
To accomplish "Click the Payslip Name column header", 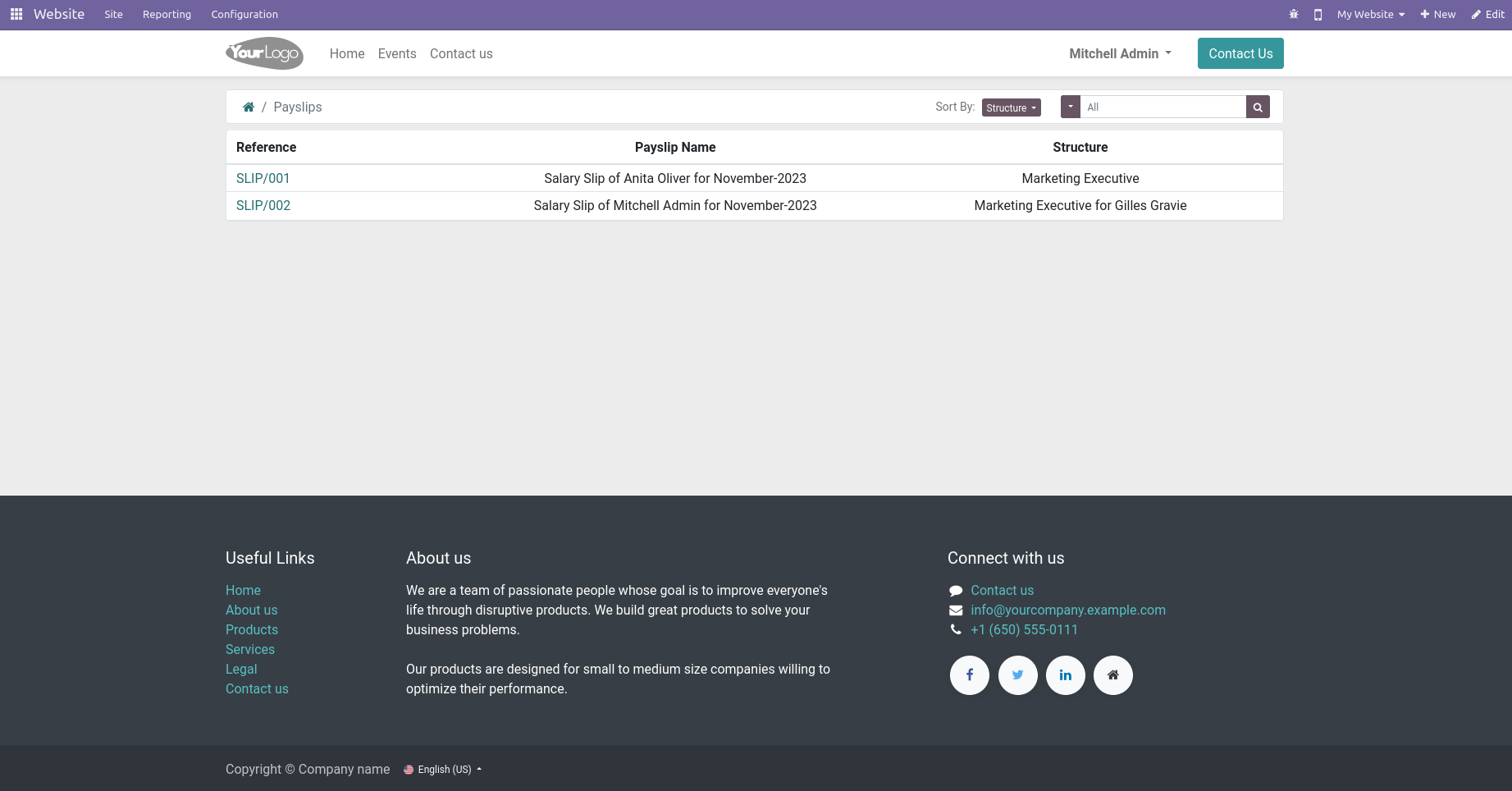I will point(675,147).
